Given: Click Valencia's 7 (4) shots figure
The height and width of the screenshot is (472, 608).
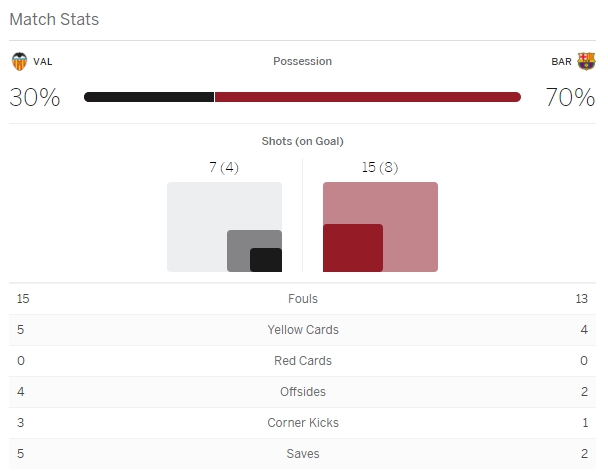Looking at the screenshot, I should click(x=224, y=167).
